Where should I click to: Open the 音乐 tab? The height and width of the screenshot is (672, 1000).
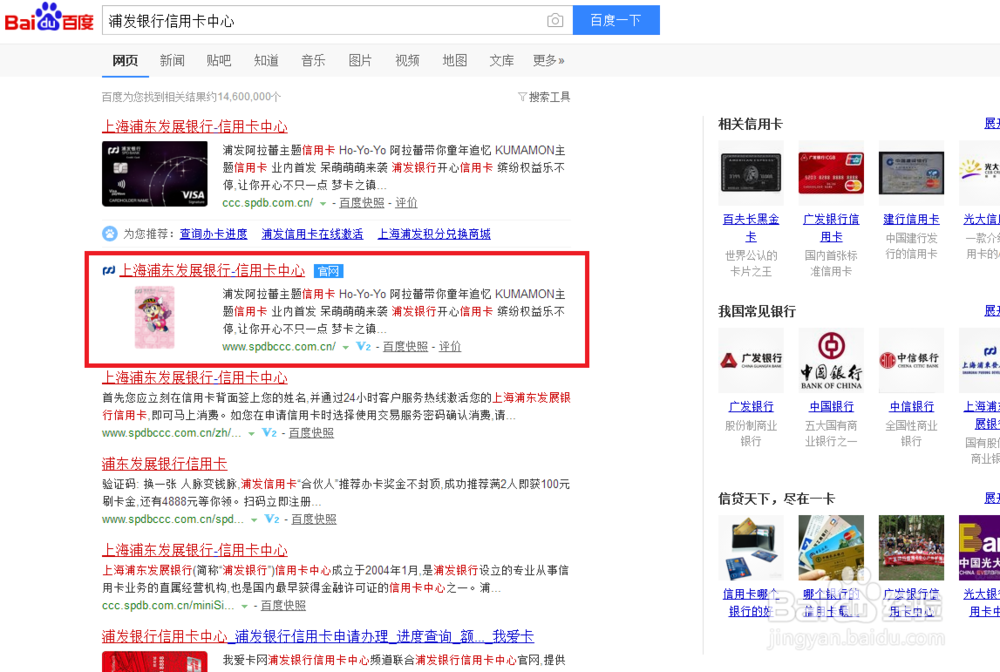click(x=313, y=61)
